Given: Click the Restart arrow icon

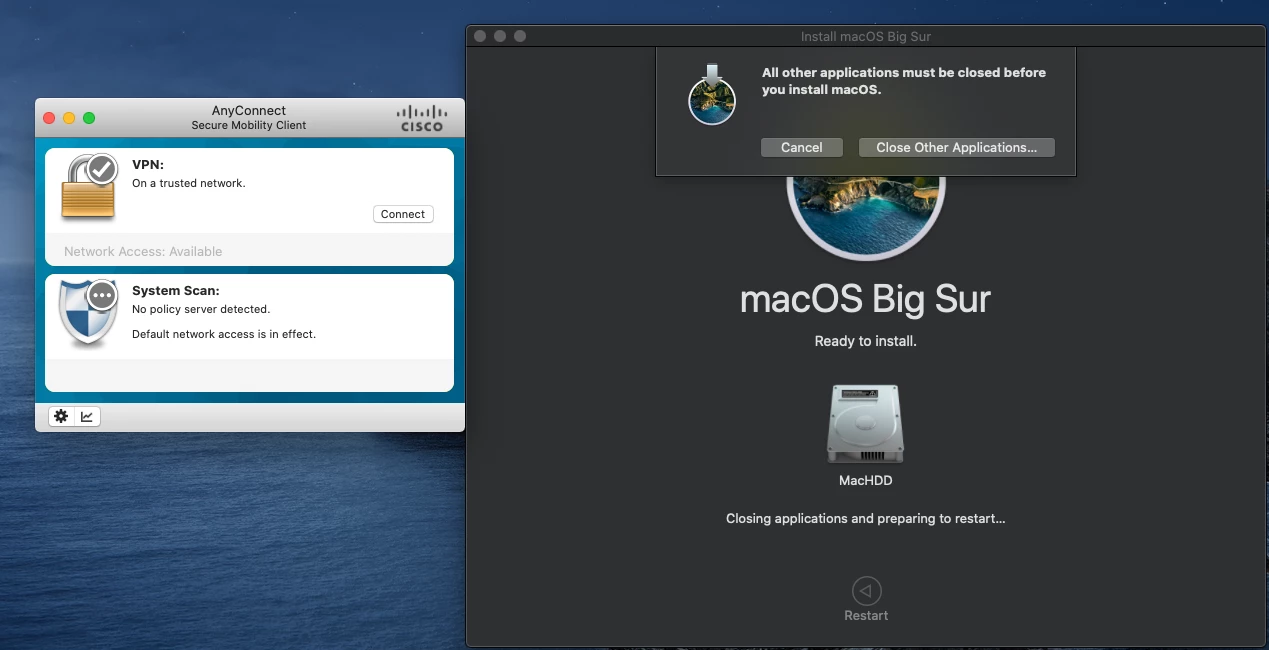Looking at the screenshot, I should (866, 590).
